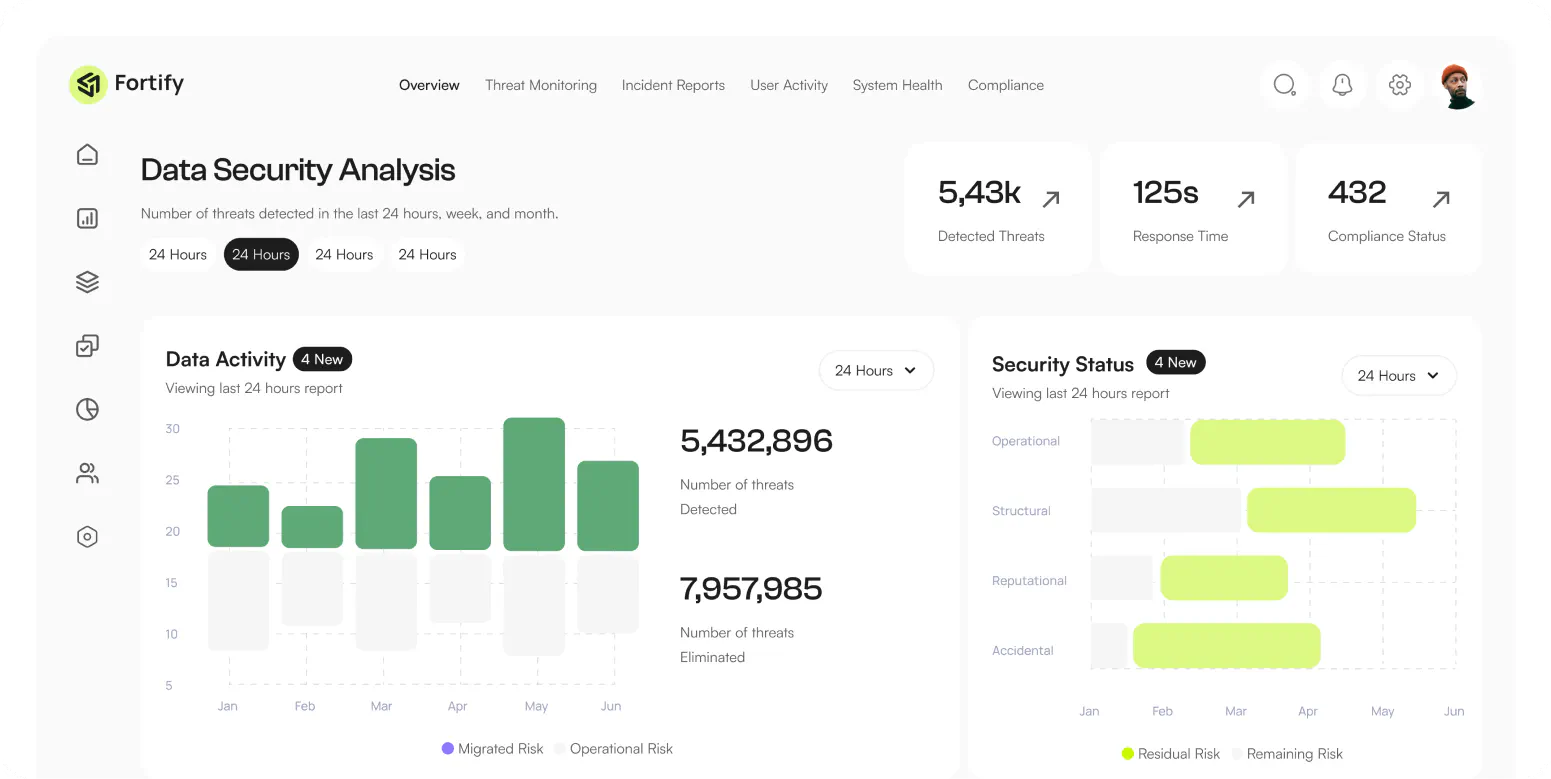Open the user profile avatar

1458,86
